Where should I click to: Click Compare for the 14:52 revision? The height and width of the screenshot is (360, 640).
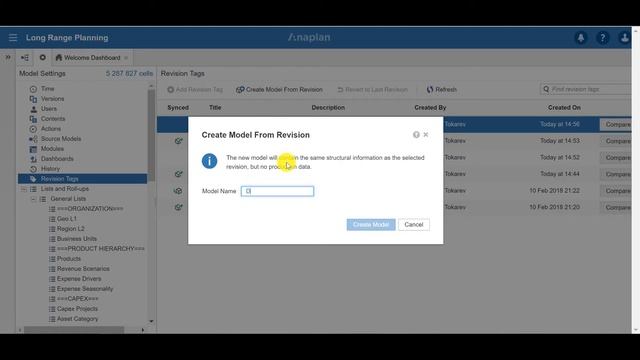616,158
